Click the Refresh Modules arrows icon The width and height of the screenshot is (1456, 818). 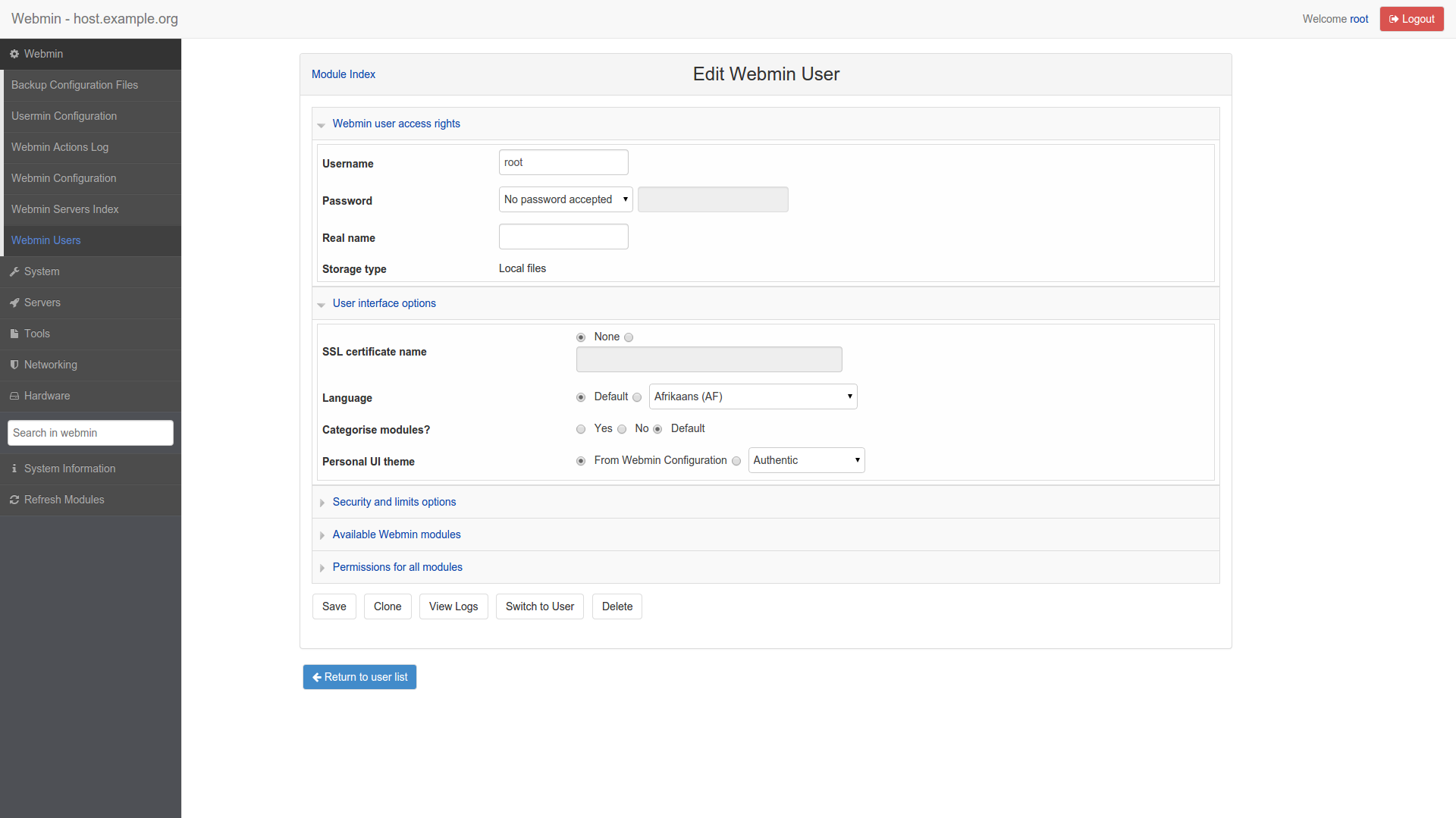pyautogui.click(x=14, y=500)
